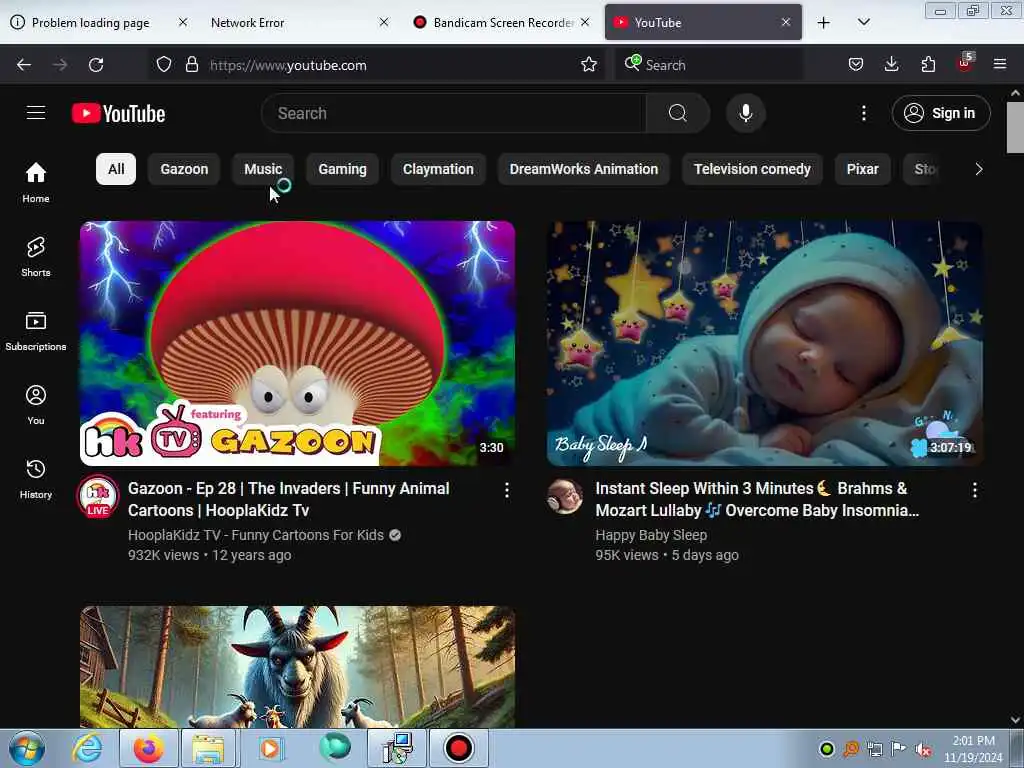Viewport: 1024px width, 768px height.
Task: Open the You section in sidebar
Action: pyautogui.click(x=36, y=405)
